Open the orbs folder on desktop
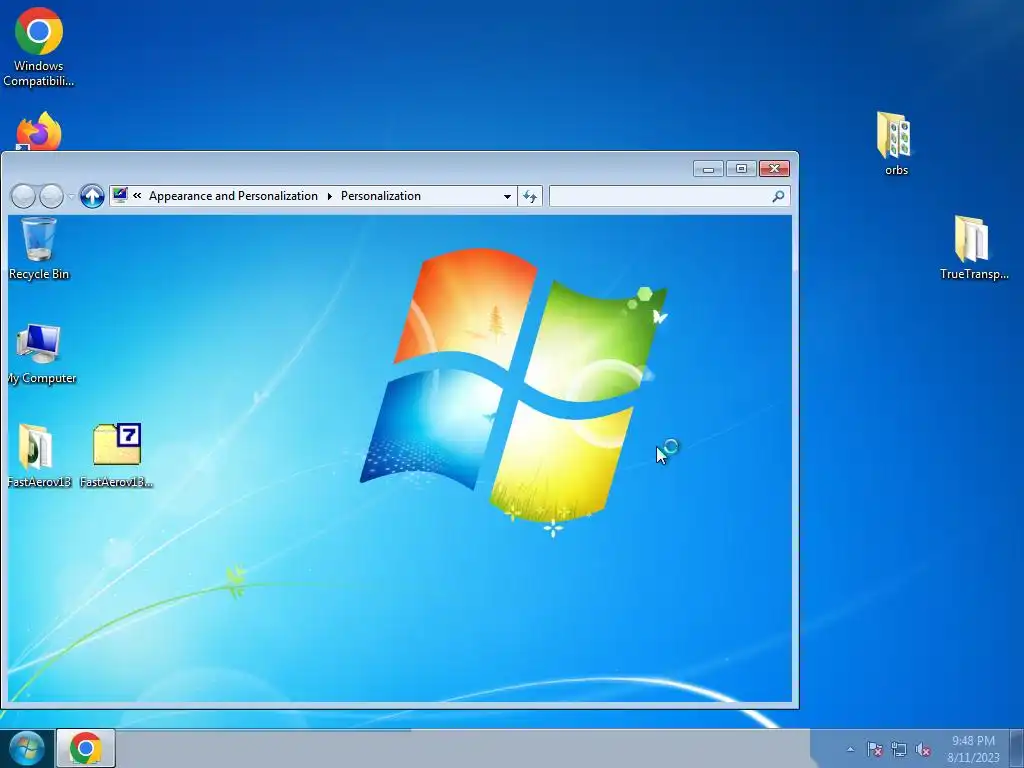This screenshot has height=768, width=1024. pyautogui.click(x=895, y=144)
